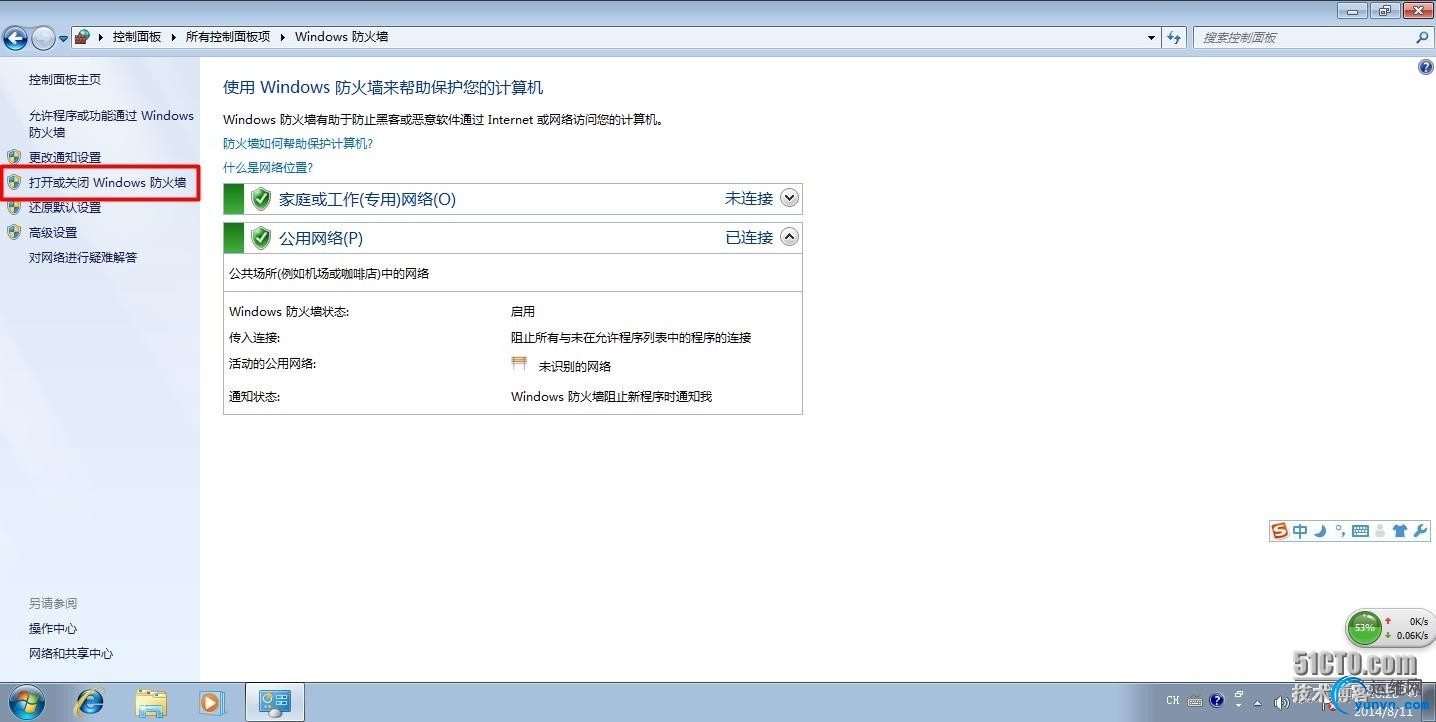Open the recent pages dropdown arrow
The height and width of the screenshot is (722, 1436).
pos(63,38)
